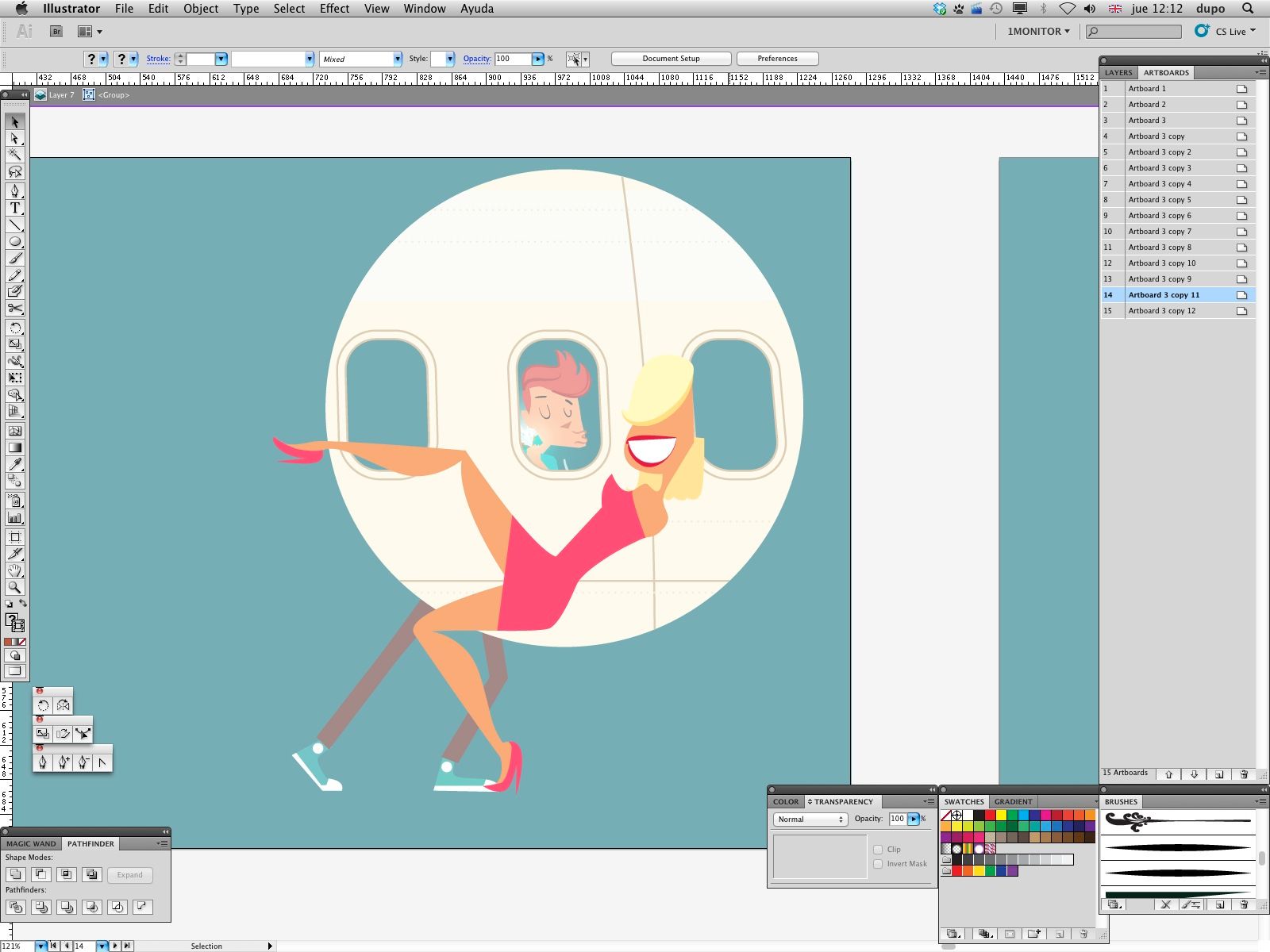Switch to the Layers tab
The image size is (1270, 952).
tap(1118, 72)
